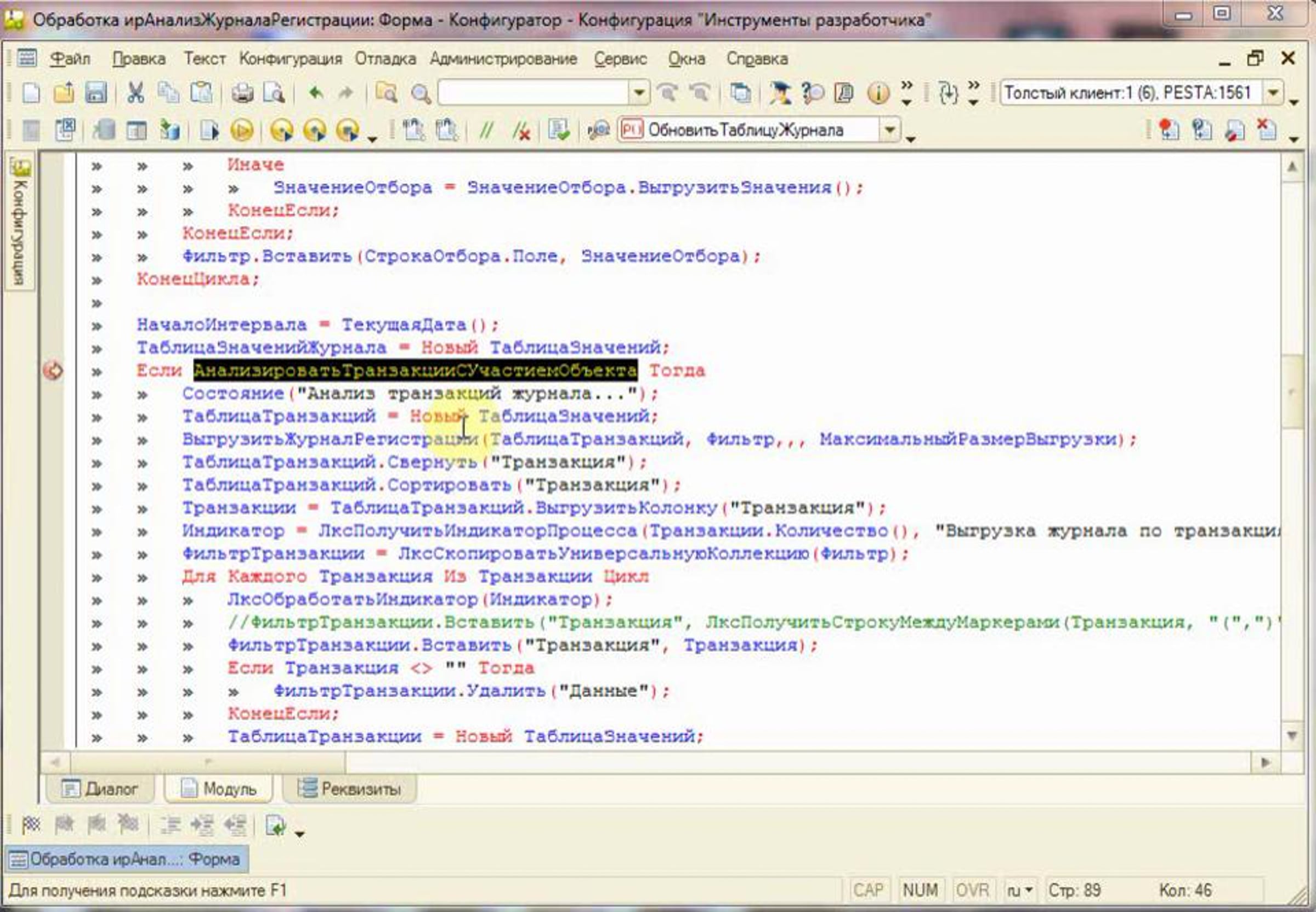Expand more buttons chevron after the info icon
The image size is (1316, 912).
(x=906, y=93)
